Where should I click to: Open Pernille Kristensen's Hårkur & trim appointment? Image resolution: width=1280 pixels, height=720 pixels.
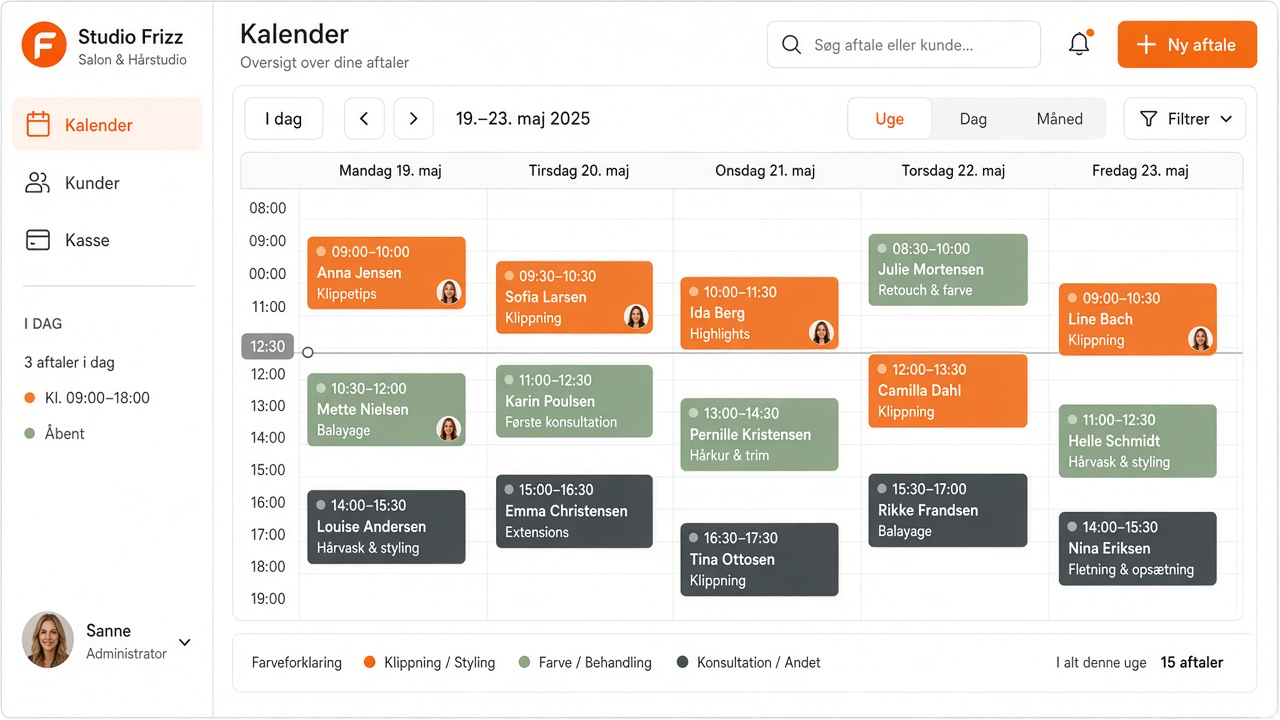[x=759, y=435]
